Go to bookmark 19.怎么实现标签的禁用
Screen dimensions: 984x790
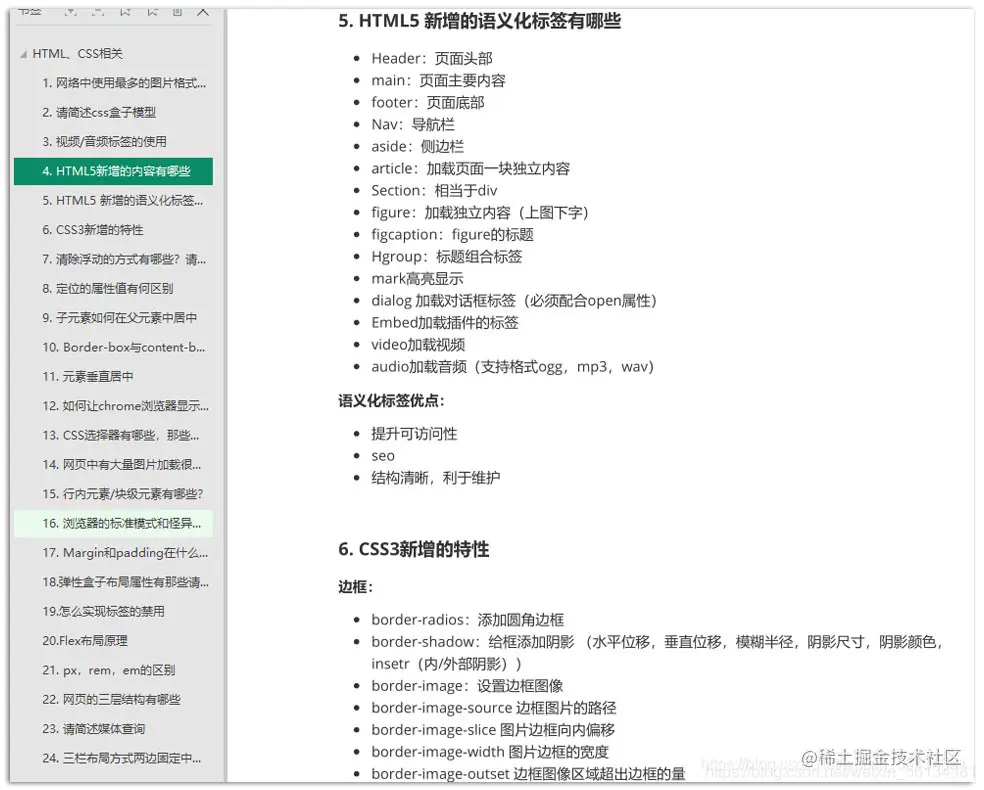point(104,611)
